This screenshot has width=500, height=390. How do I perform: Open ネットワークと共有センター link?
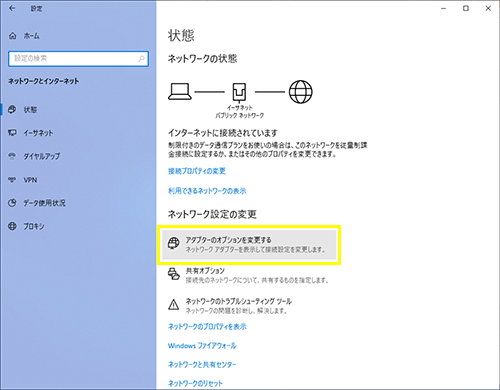coord(202,365)
